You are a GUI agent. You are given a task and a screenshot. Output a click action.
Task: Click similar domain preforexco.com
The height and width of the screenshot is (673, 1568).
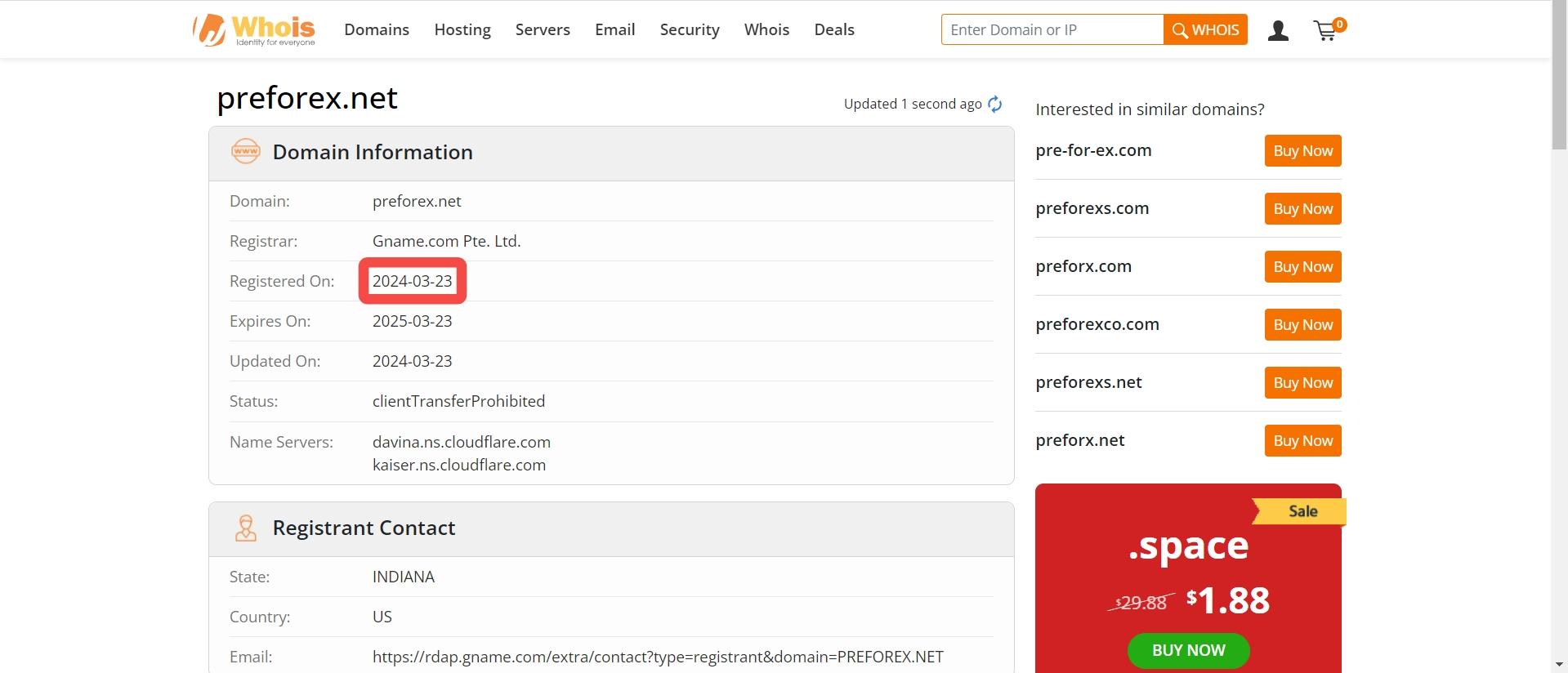coord(1097,324)
